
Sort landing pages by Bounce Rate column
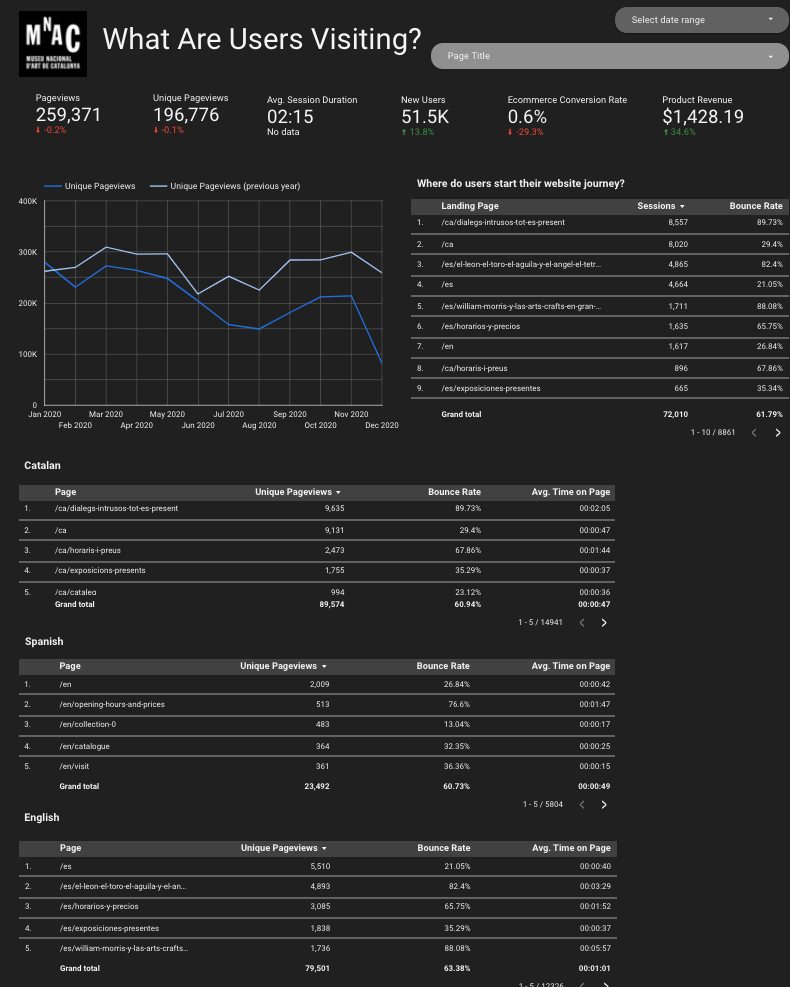[x=755, y=206]
